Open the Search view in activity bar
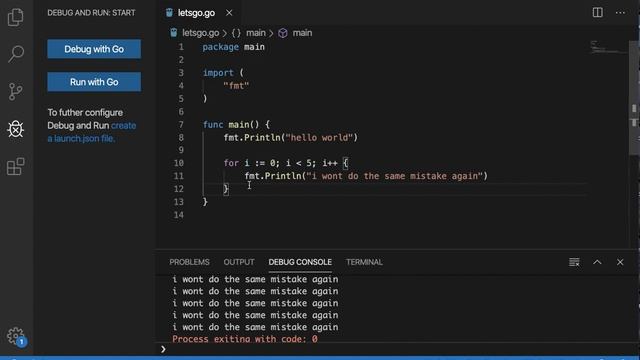The height and width of the screenshot is (360, 640). [16, 54]
